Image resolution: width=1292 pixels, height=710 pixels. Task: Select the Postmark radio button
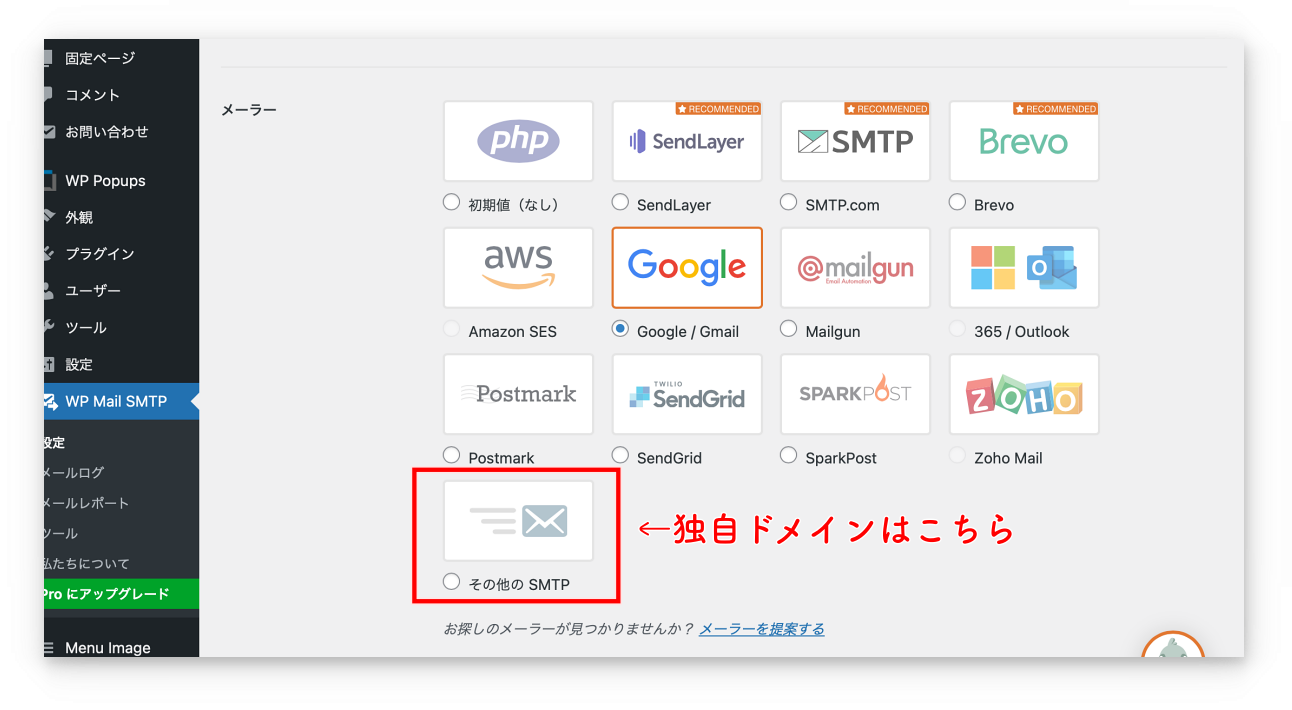click(451, 455)
